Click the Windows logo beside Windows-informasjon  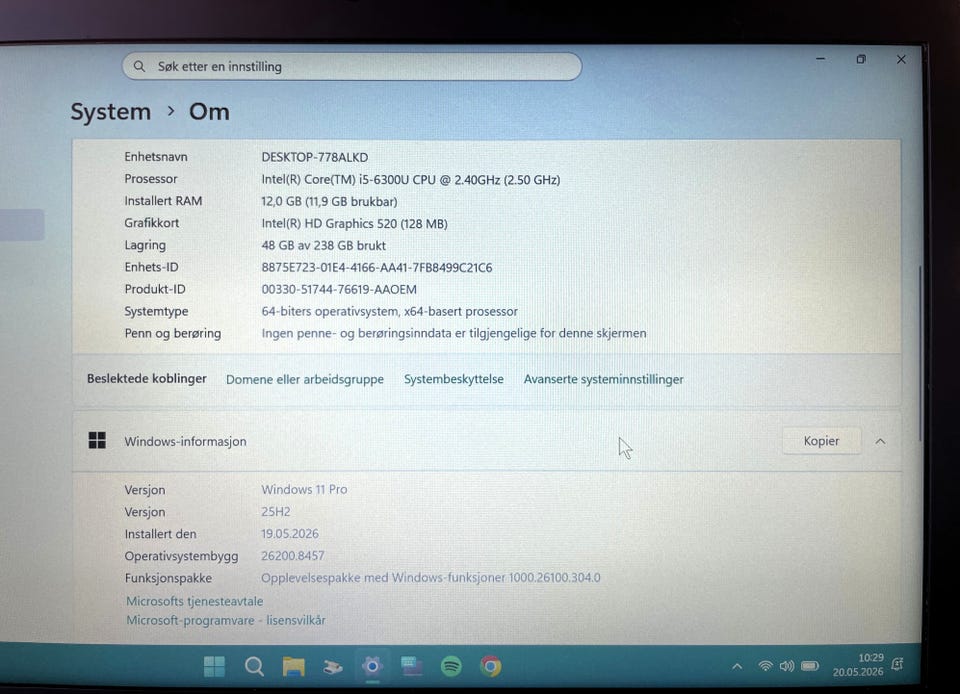(97, 440)
